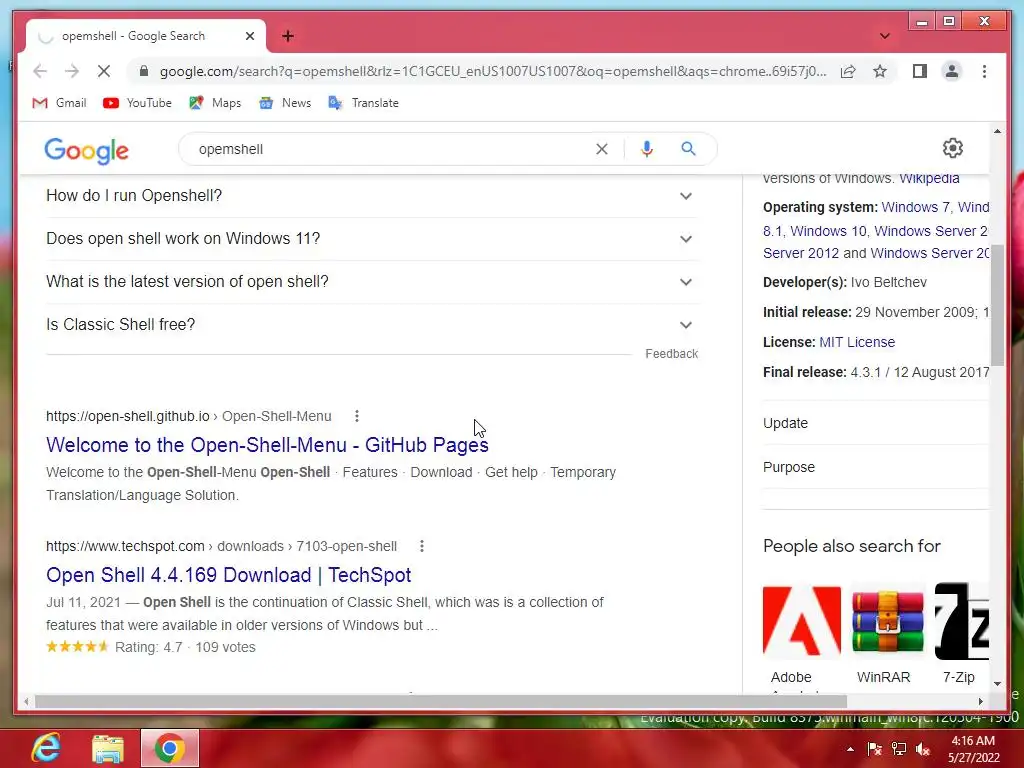1024x768 pixels.
Task: Click the share page icon
Action: (x=848, y=71)
